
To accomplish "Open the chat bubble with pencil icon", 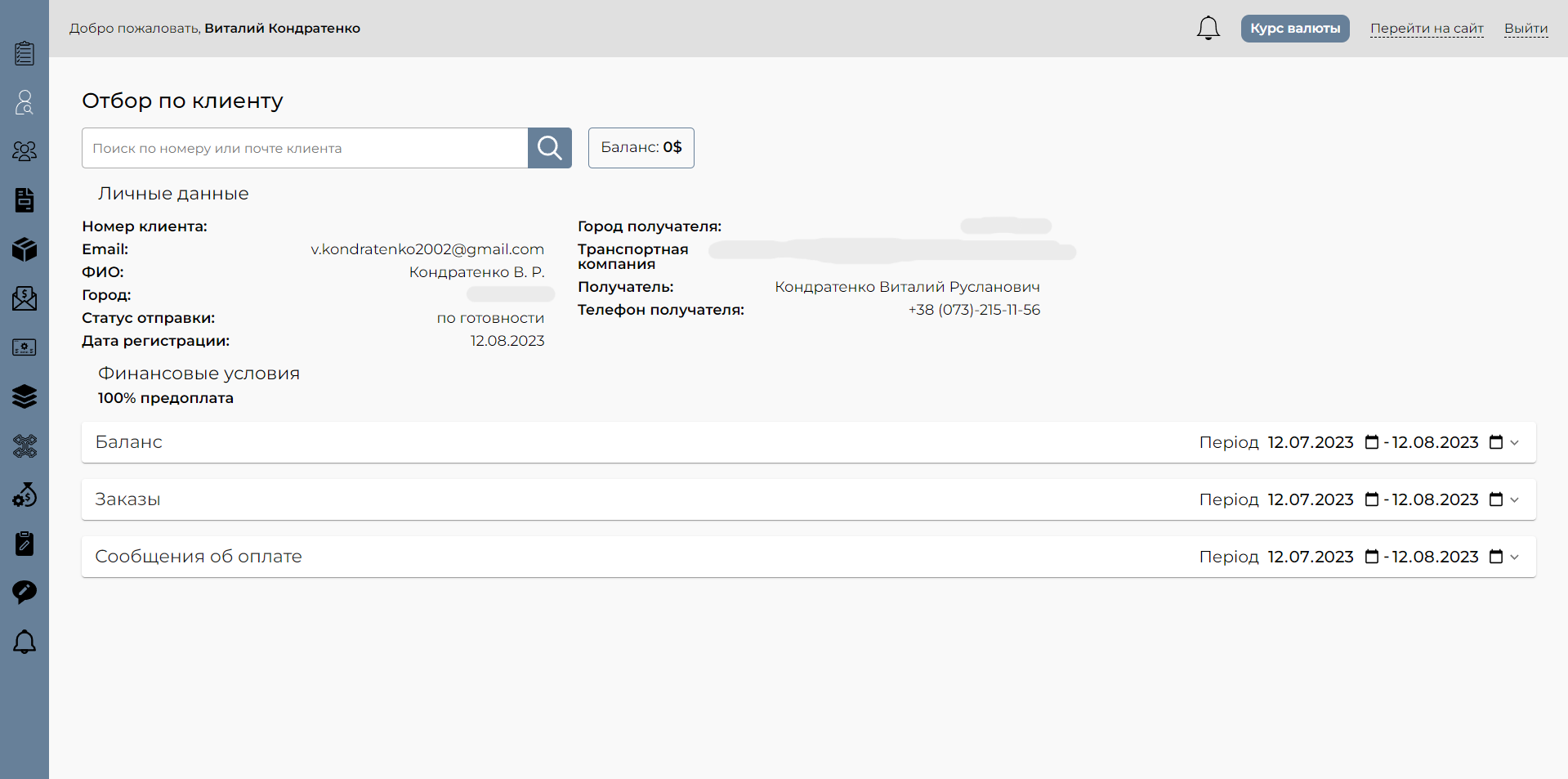I will click(25, 593).
